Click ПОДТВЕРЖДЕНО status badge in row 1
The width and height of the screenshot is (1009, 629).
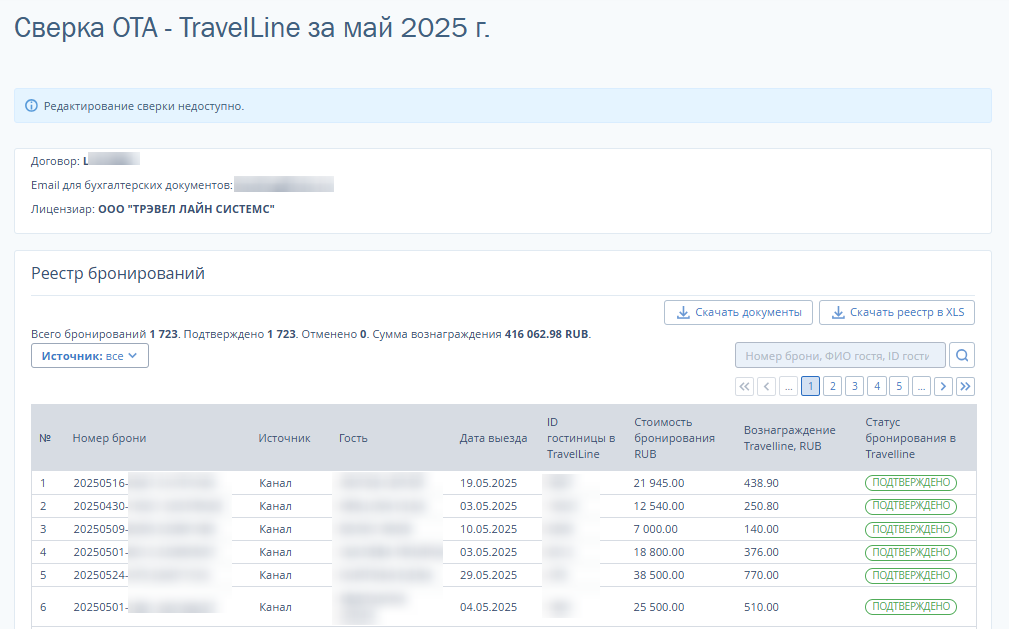[x=911, y=483]
